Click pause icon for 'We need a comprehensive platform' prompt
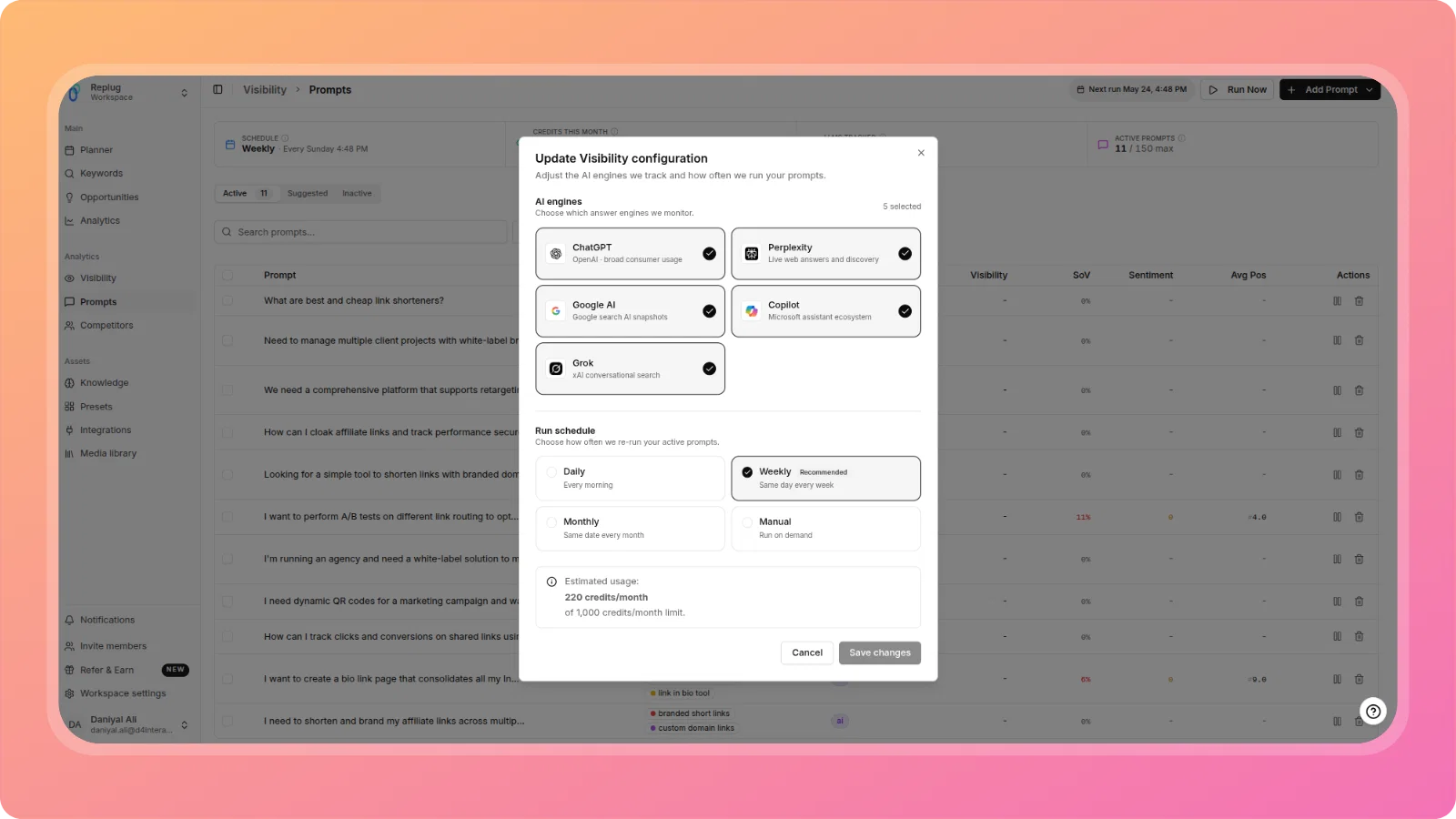This screenshot has width=1456, height=819. point(1337,390)
